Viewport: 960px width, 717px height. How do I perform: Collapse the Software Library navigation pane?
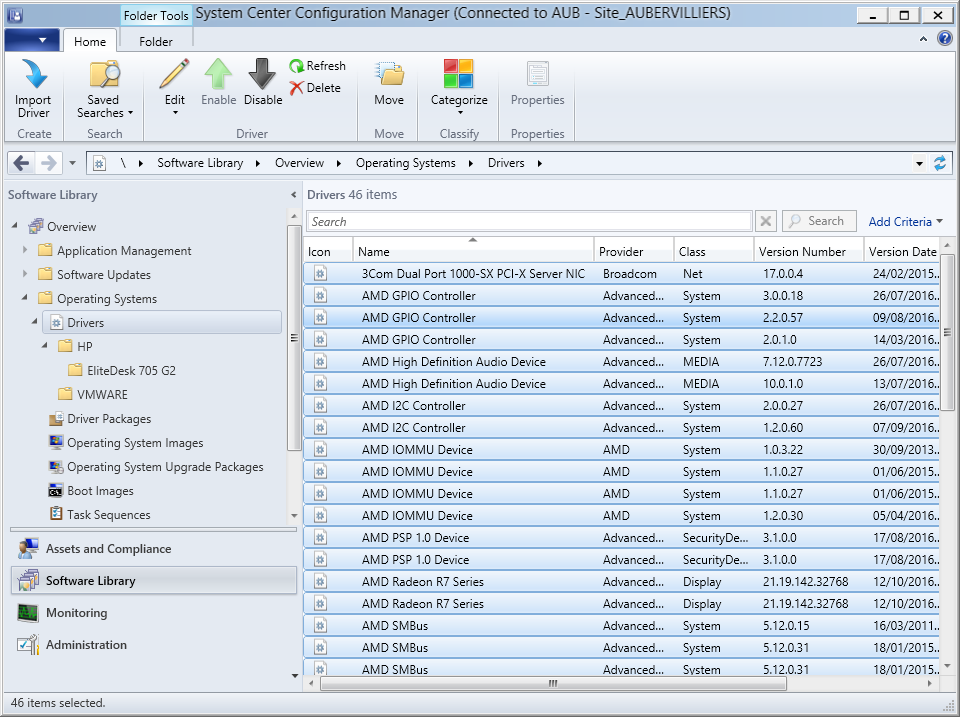coord(293,195)
